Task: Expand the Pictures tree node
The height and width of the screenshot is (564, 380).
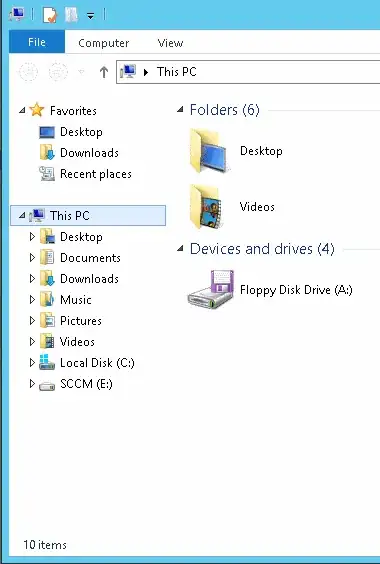Action: coord(32,320)
